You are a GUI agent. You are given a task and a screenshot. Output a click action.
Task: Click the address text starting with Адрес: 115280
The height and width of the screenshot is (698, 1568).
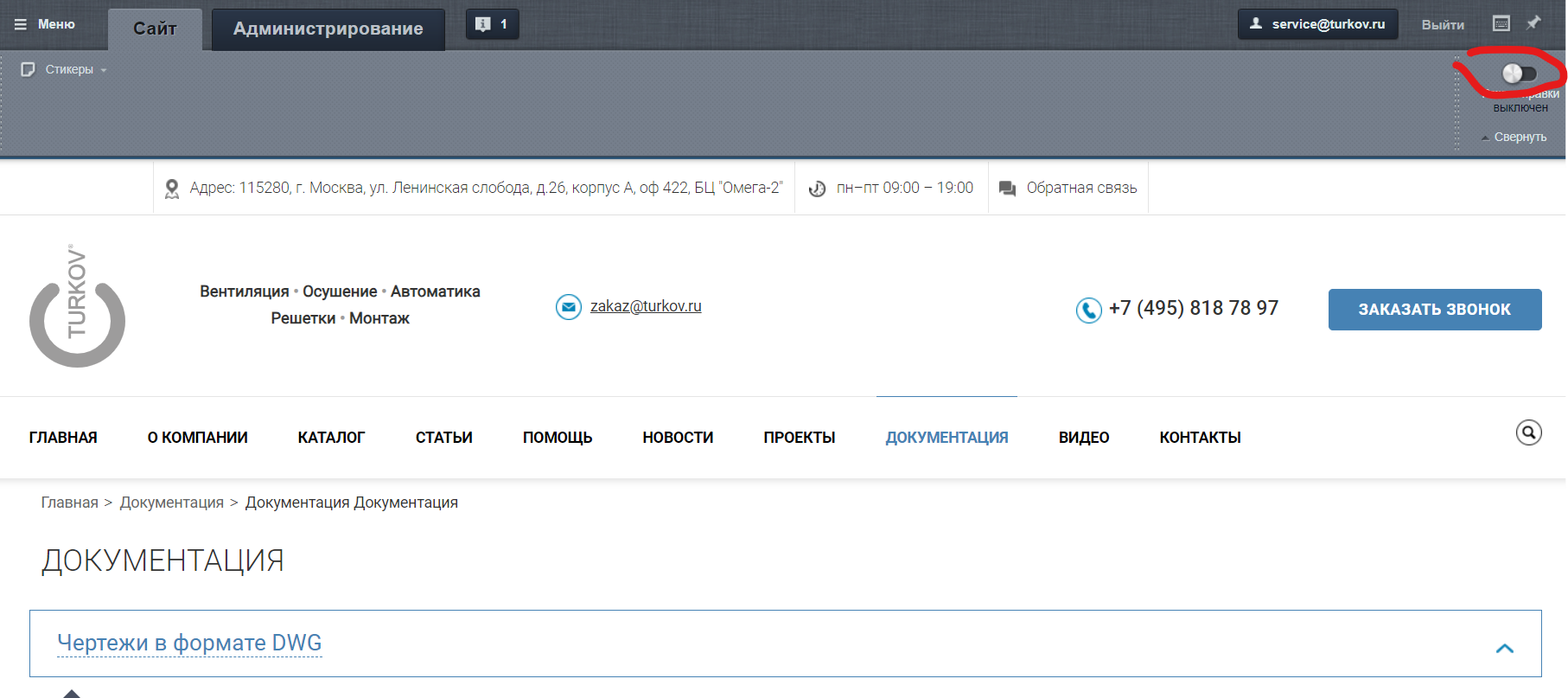point(487,188)
